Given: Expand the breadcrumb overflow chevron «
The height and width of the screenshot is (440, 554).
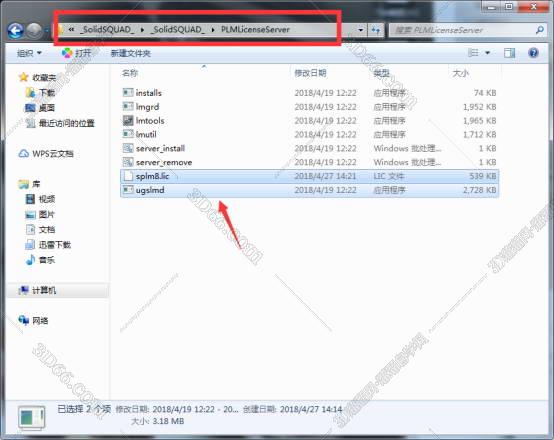Looking at the screenshot, I should pyautogui.click(x=71, y=30).
